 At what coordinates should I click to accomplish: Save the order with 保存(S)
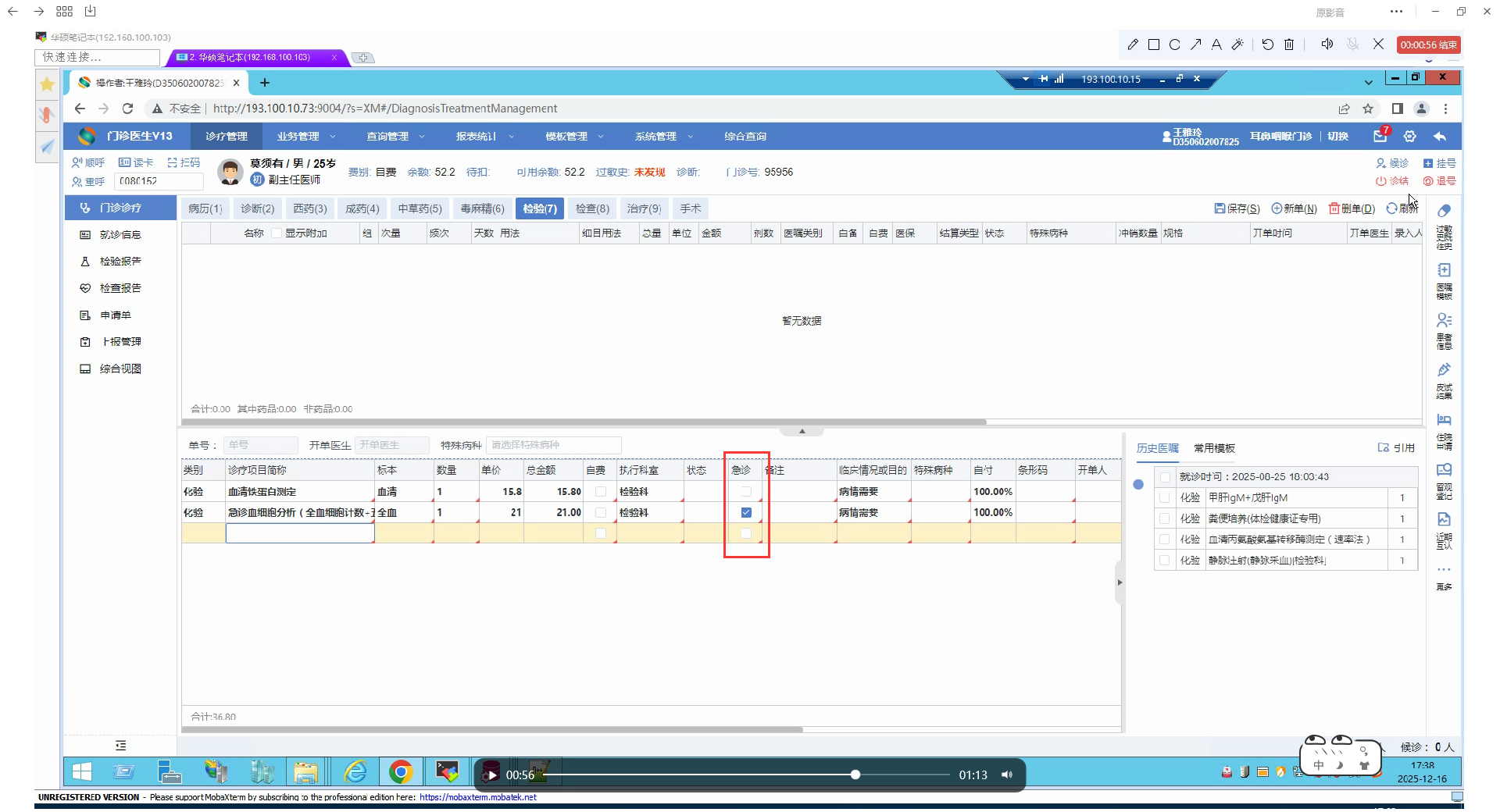pos(1237,208)
